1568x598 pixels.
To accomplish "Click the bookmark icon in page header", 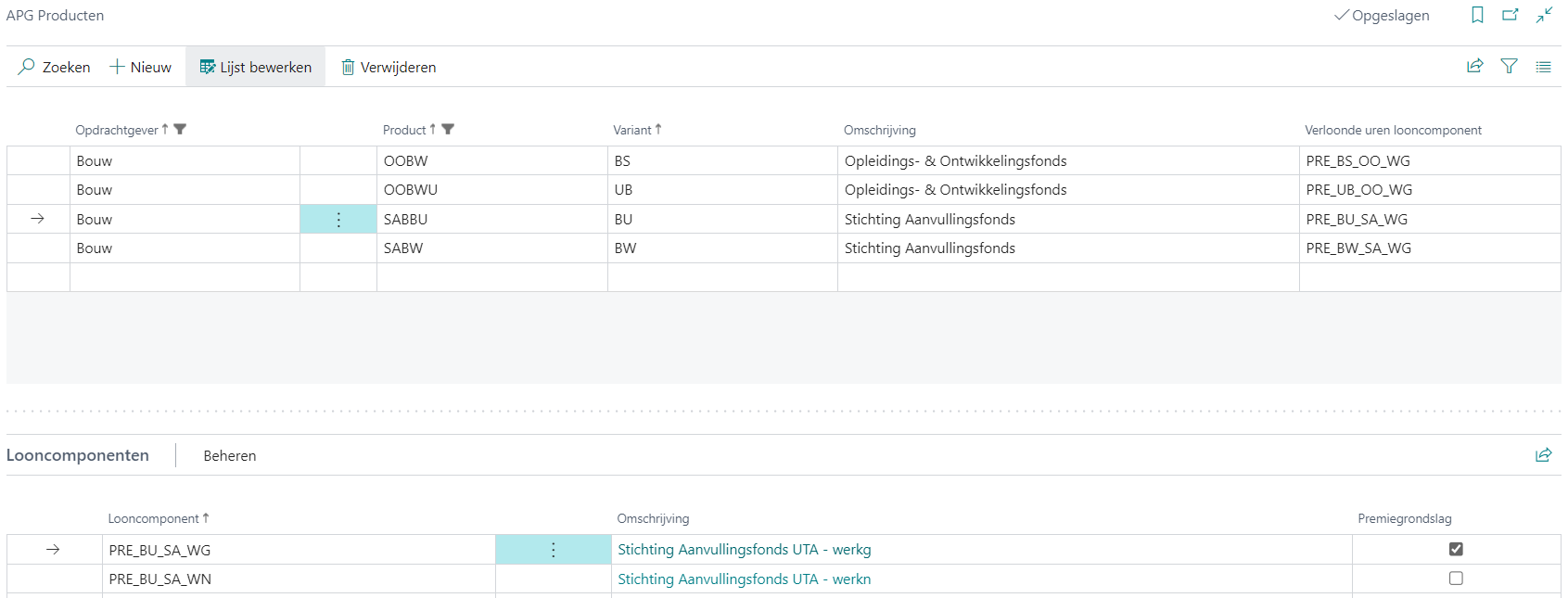I will pyautogui.click(x=1477, y=15).
